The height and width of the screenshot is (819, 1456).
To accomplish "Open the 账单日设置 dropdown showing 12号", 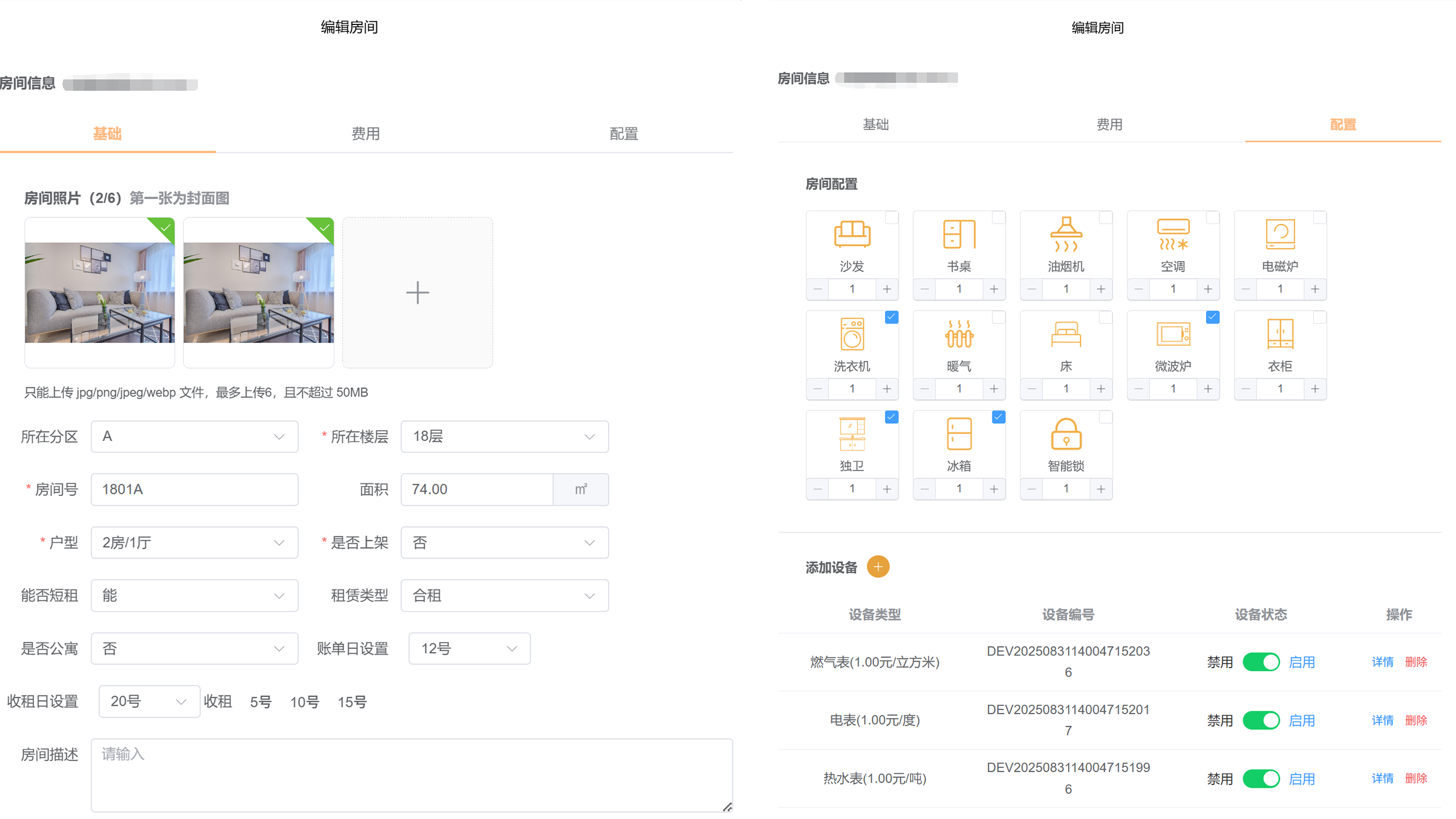I will tap(469, 648).
